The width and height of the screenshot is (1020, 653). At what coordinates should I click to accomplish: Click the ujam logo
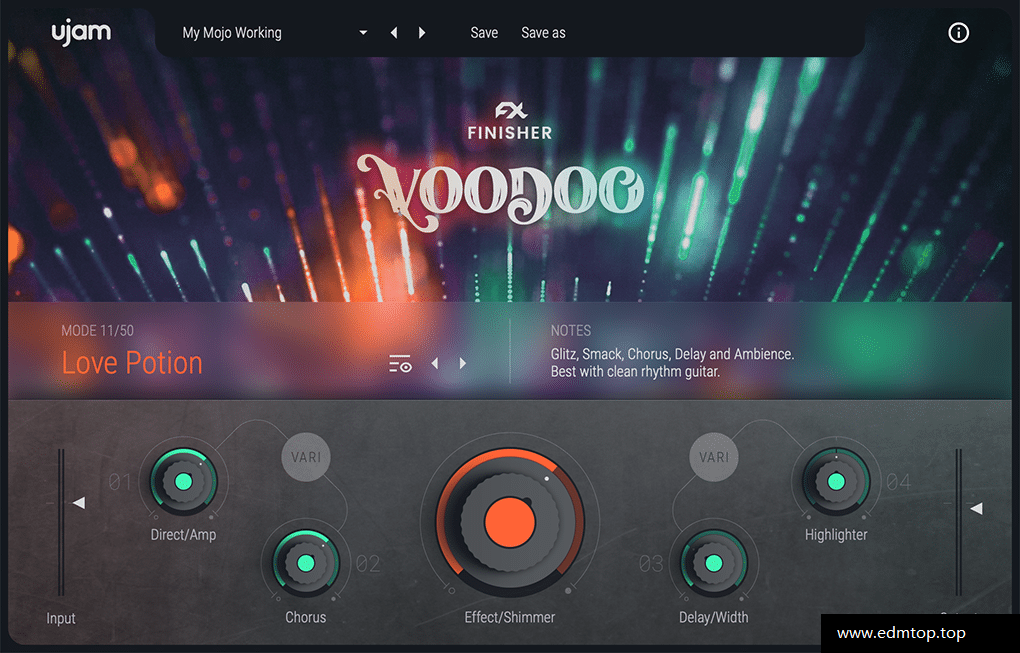click(81, 31)
